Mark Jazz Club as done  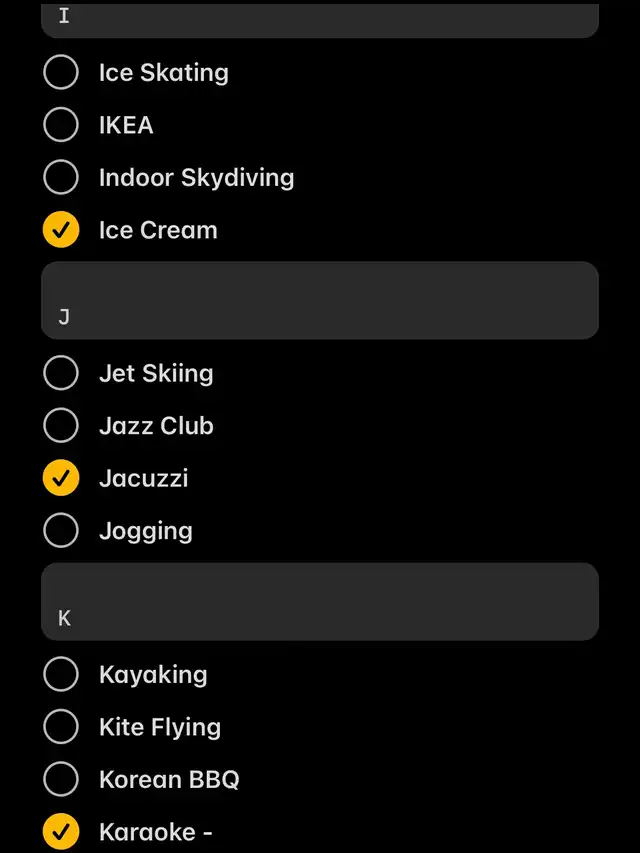click(61, 426)
